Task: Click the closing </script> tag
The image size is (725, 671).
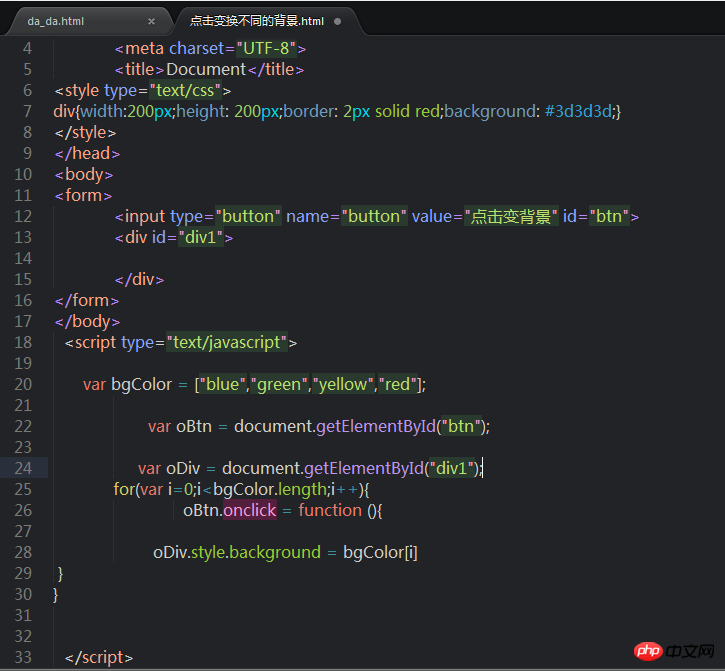Action: click(99, 658)
